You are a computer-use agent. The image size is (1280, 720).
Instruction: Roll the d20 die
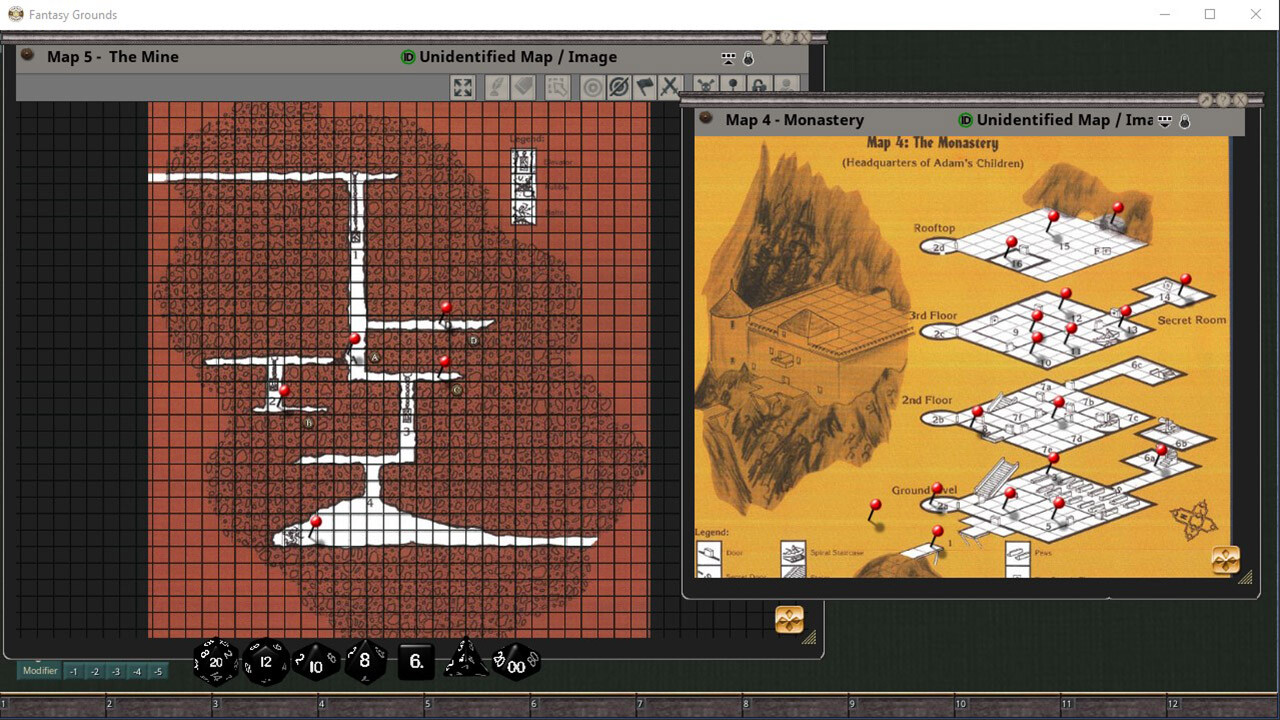pyautogui.click(x=216, y=661)
